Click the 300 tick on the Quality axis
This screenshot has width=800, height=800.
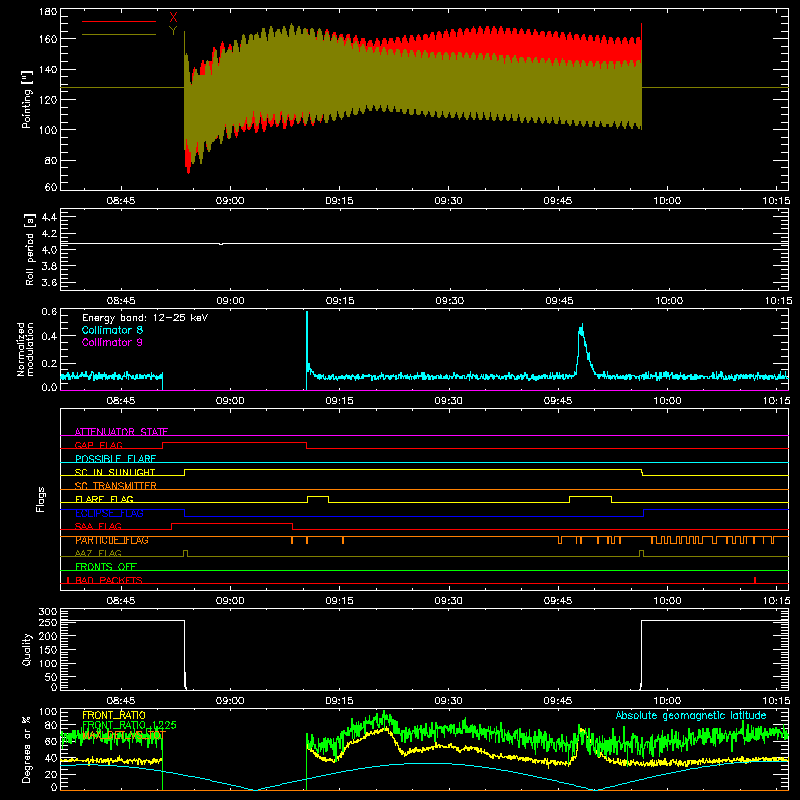48,612
